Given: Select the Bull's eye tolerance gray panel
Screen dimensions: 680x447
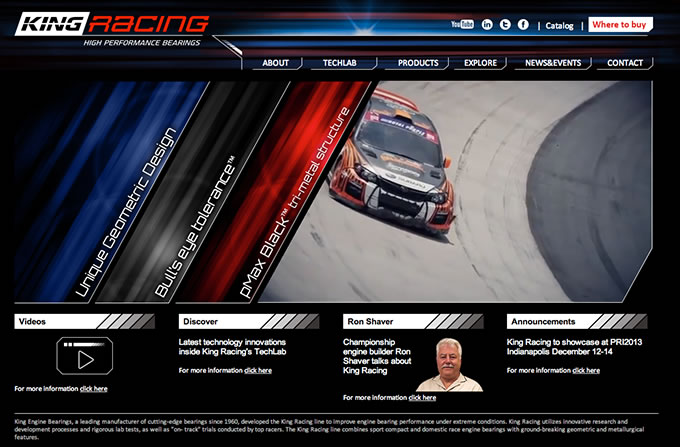Looking at the screenshot, I should point(193,192).
